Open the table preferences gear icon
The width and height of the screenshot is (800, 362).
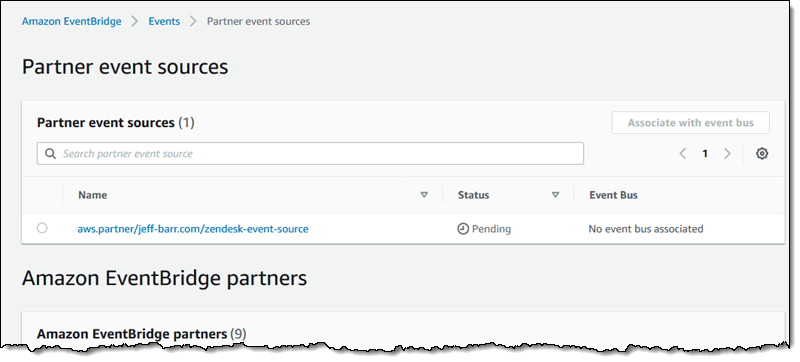pyautogui.click(x=762, y=153)
